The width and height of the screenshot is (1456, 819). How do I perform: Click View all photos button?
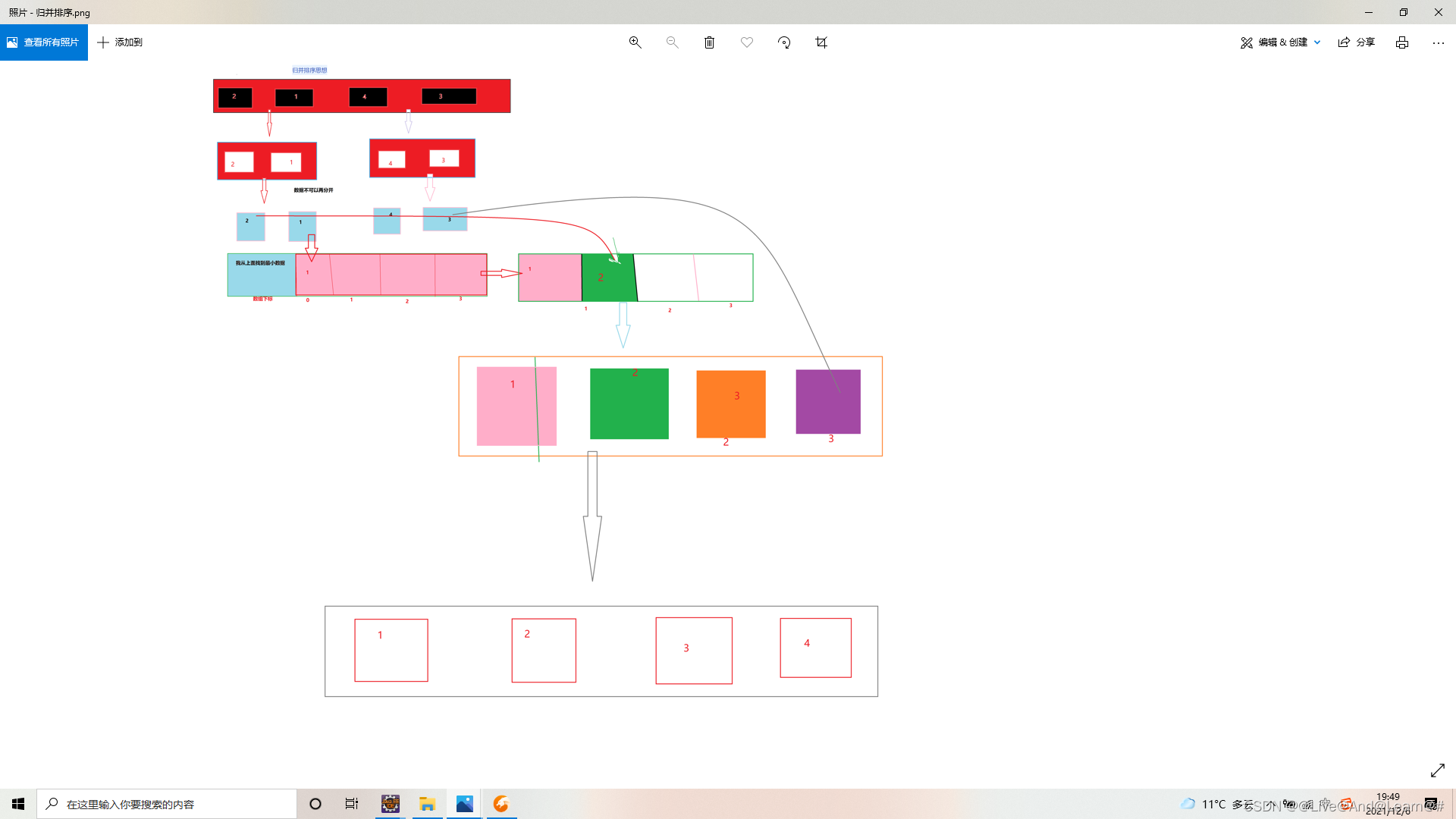[x=44, y=42]
